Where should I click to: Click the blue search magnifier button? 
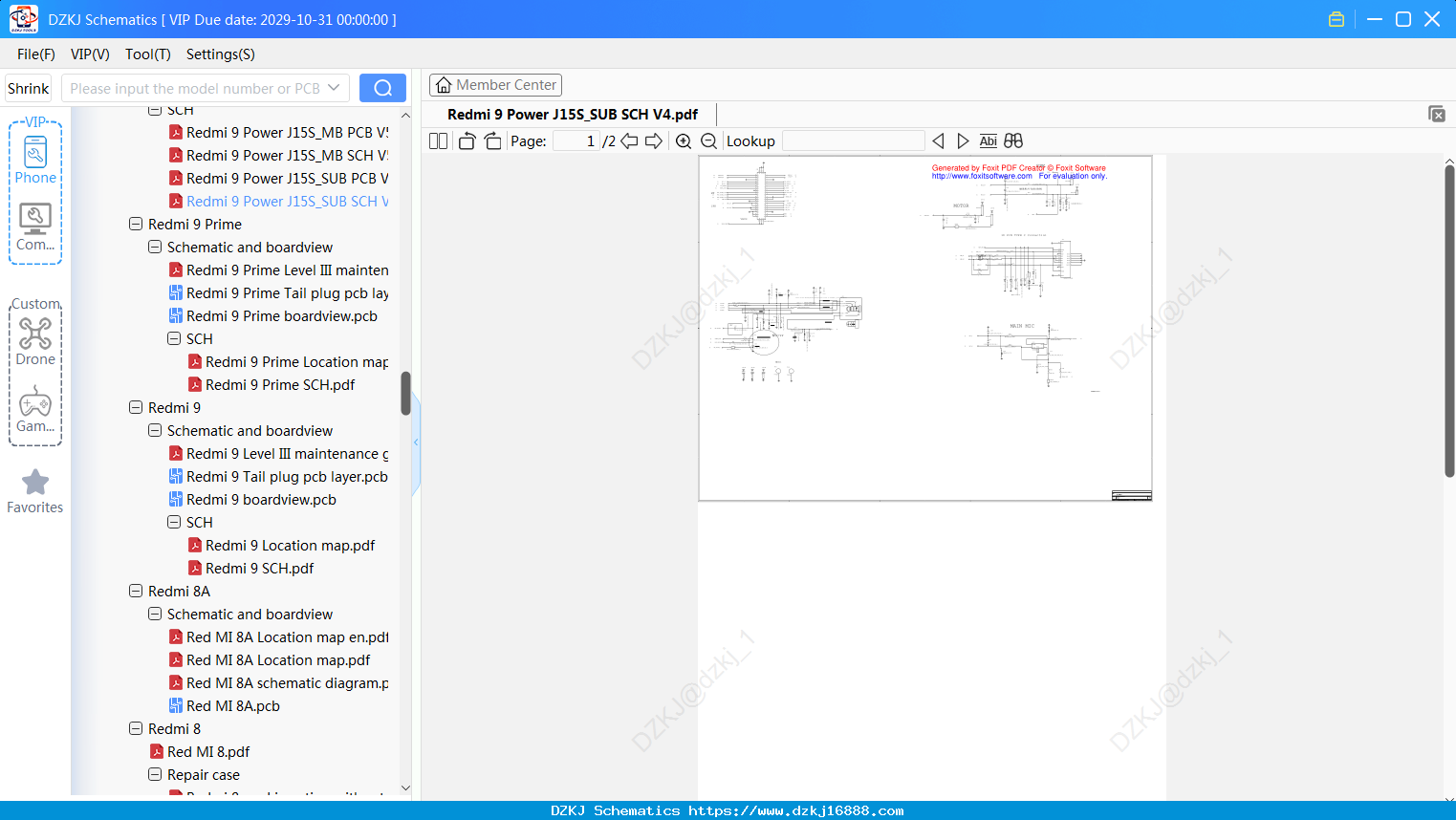(382, 88)
